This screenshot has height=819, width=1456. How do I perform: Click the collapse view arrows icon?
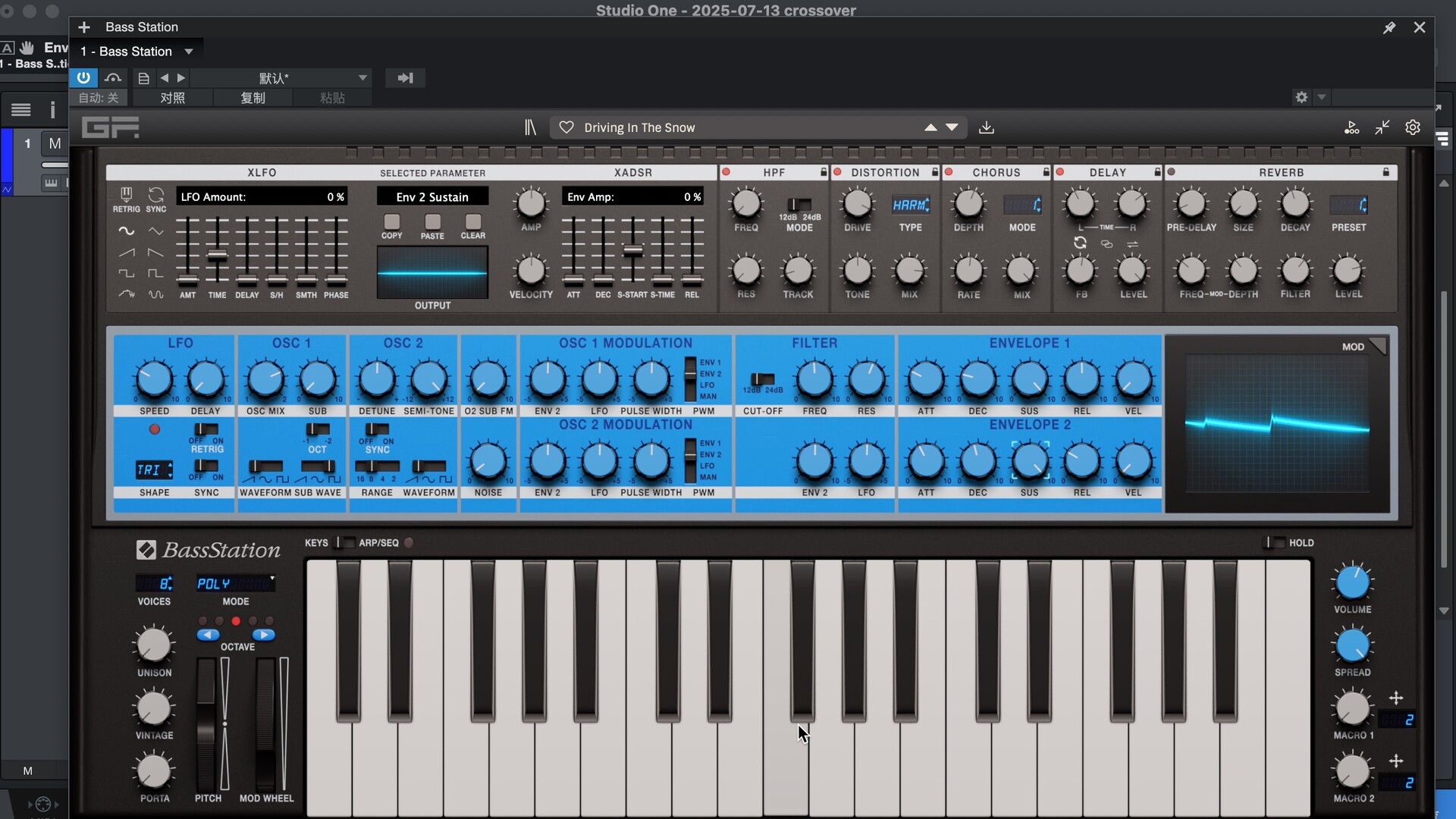(1382, 127)
